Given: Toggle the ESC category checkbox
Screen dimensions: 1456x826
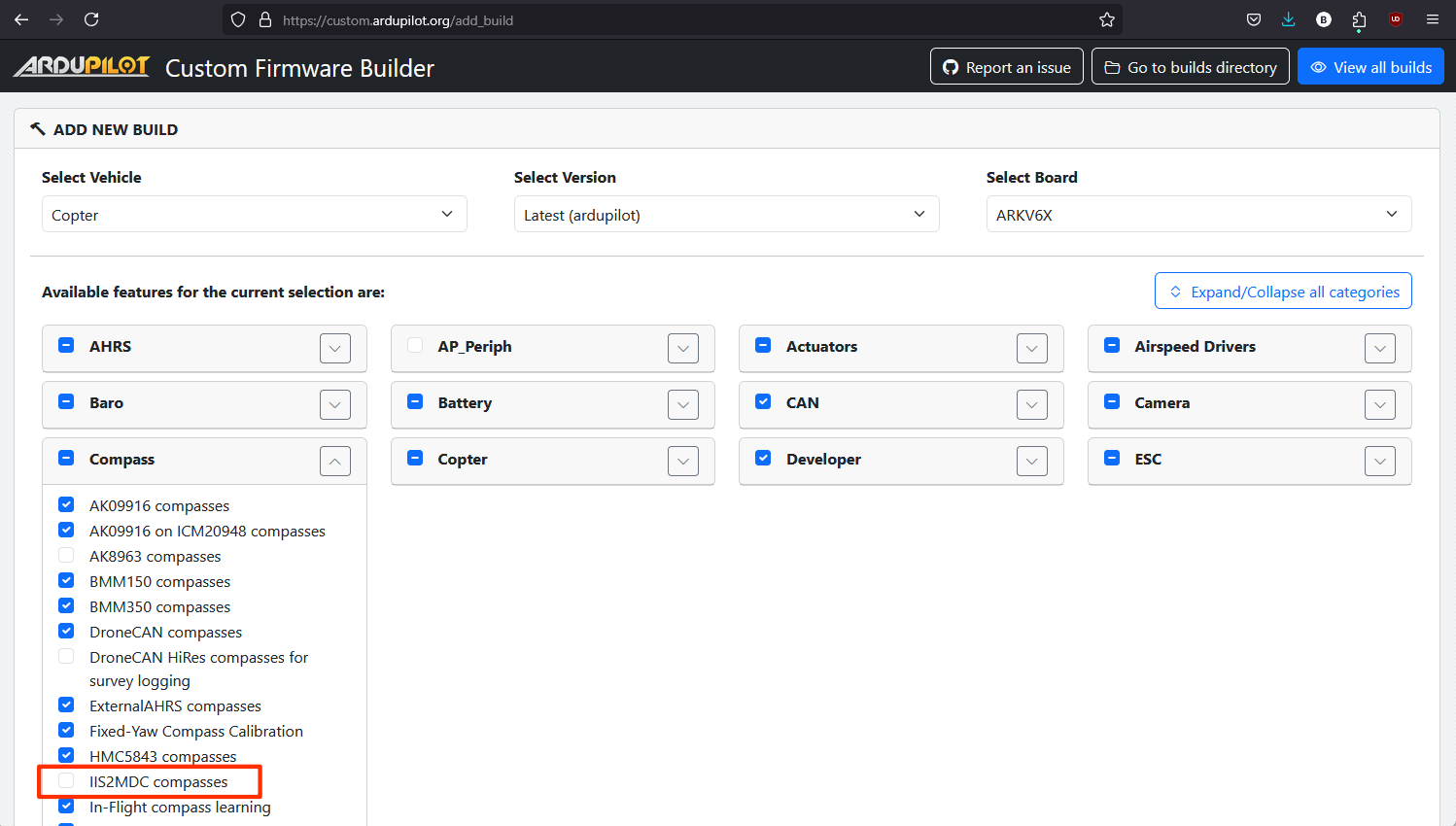Looking at the screenshot, I should pos(1112,458).
